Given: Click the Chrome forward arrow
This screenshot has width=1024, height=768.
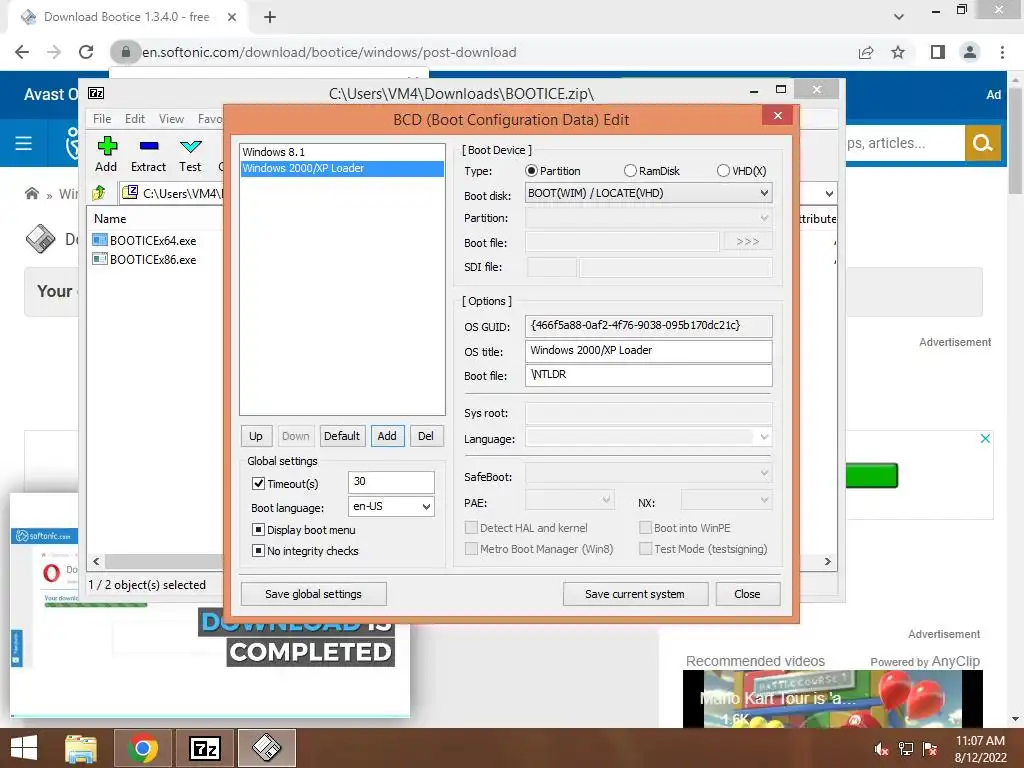Looking at the screenshot, I should [54, 52].
